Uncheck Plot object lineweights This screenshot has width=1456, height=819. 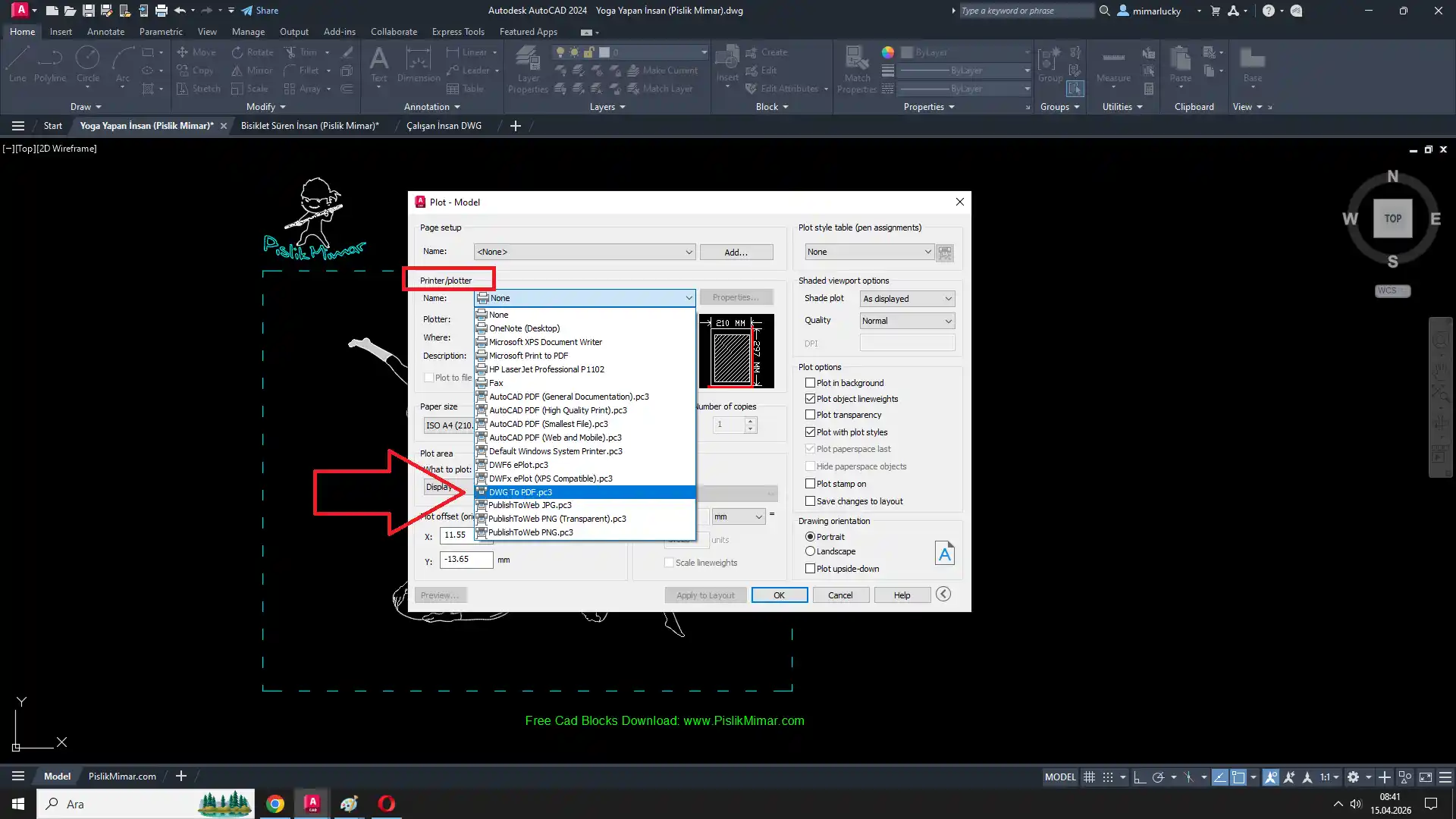tap(810, 399)
